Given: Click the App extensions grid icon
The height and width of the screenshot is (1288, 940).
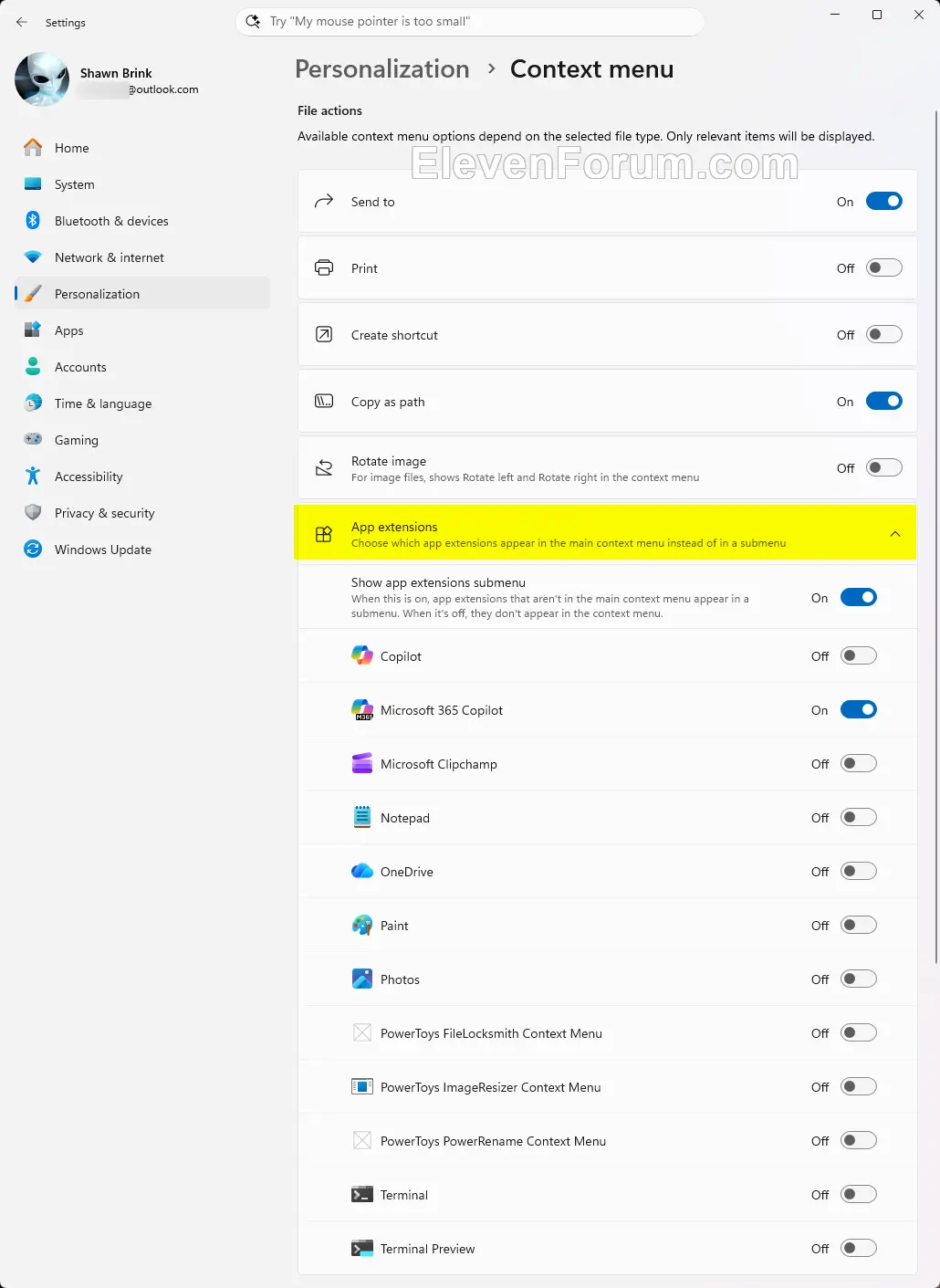Looking at the screenshot, I should click(324, 534).
